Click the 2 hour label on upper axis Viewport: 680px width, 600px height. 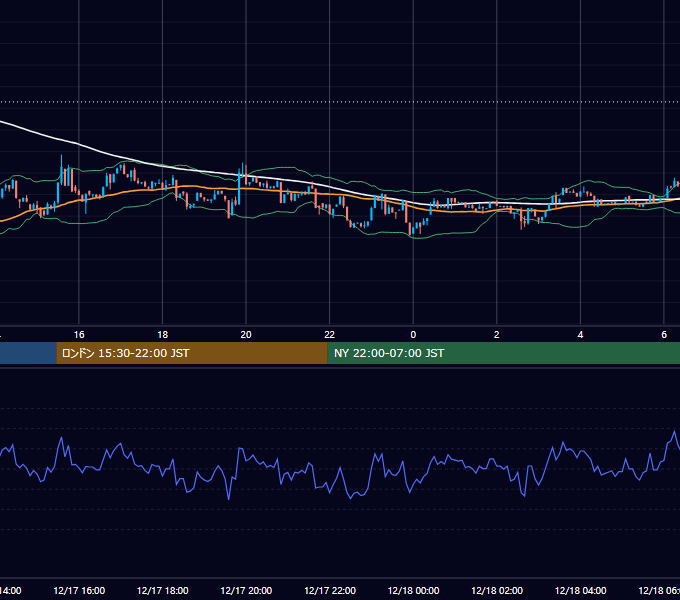point(497,335)
